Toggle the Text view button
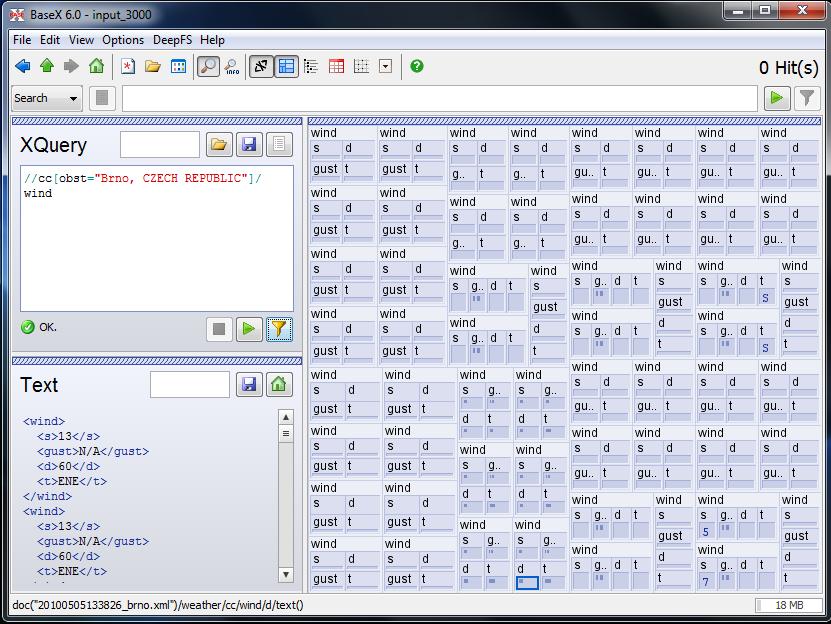 coord(261,66)
